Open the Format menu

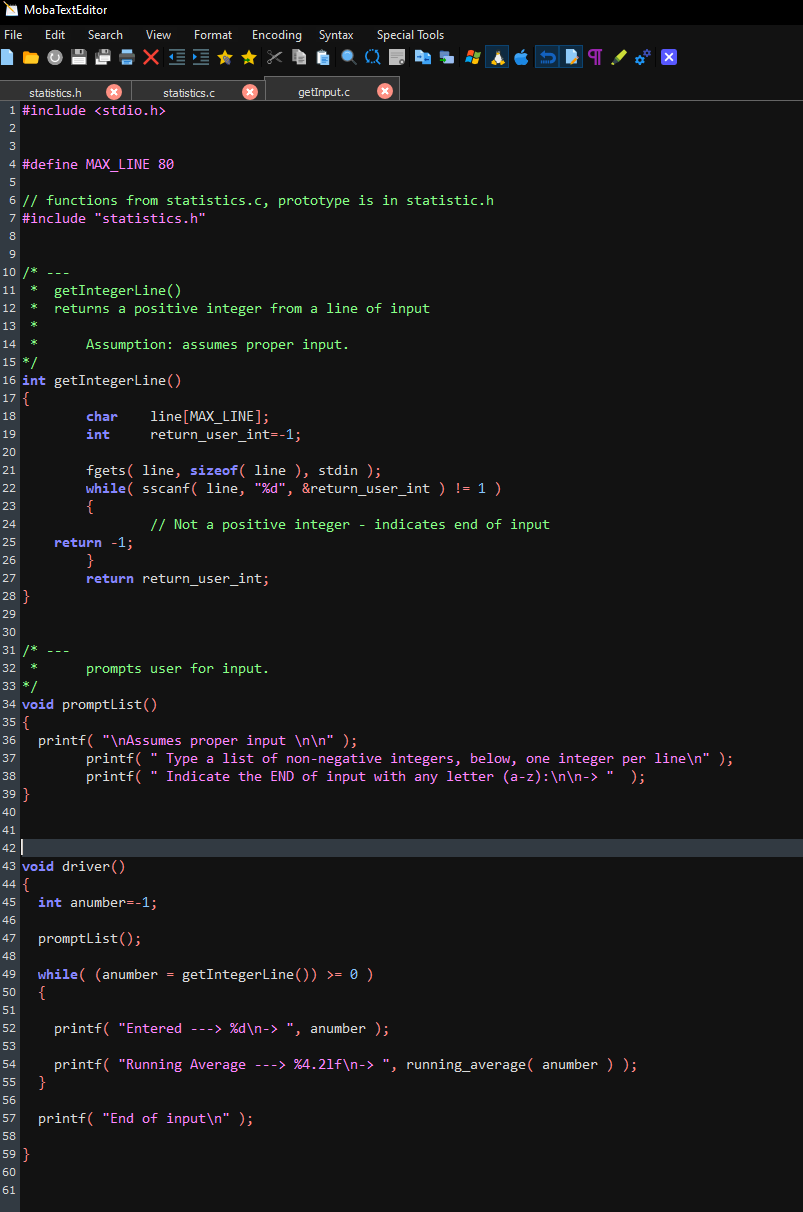pos(213,35)
